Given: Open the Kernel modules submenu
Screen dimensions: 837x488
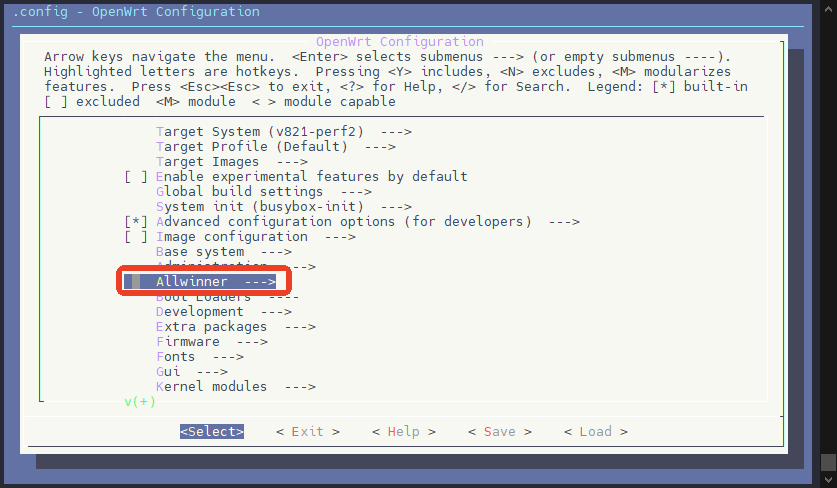Looking at the screenshot, I should pyautogui.click(x=235, y=386).
